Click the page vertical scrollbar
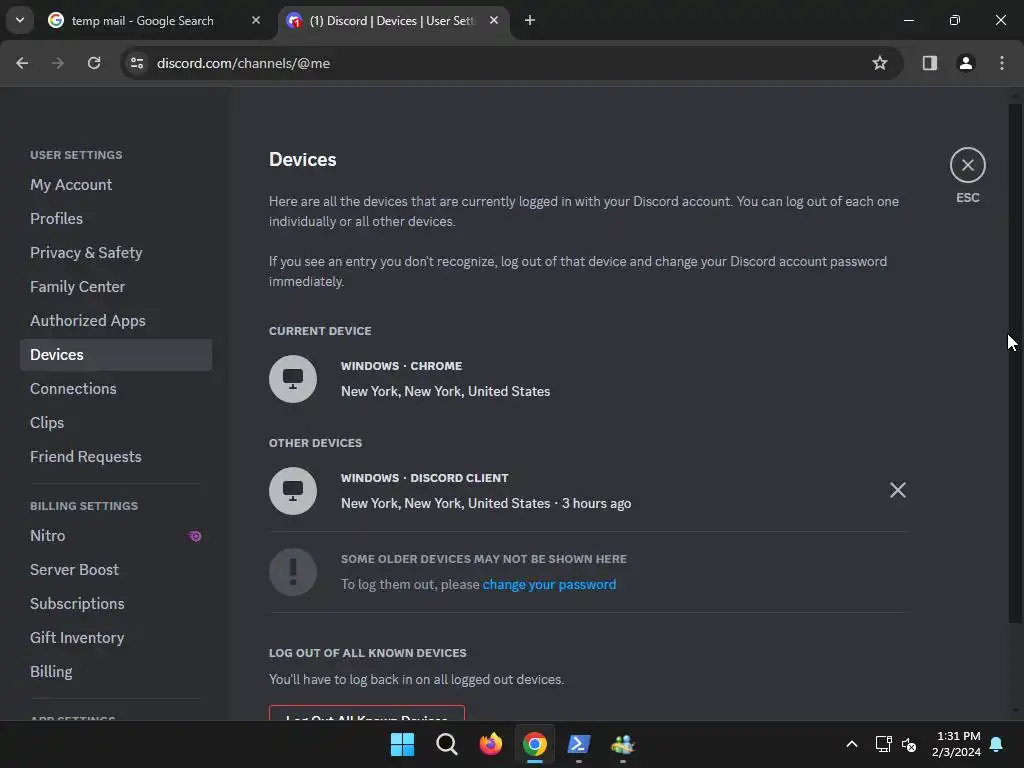This screenshot has width=1024, height=768. point(1015,362)
